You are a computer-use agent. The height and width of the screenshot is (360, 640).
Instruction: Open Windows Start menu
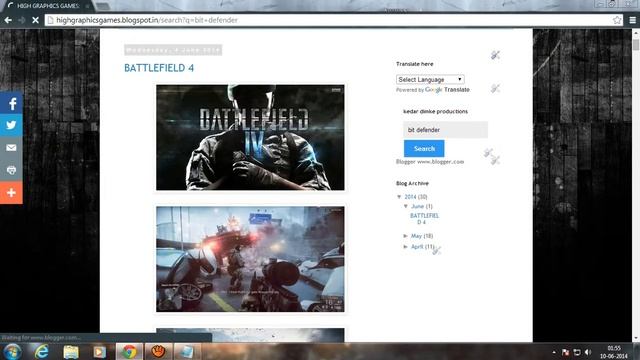point(12,351)
